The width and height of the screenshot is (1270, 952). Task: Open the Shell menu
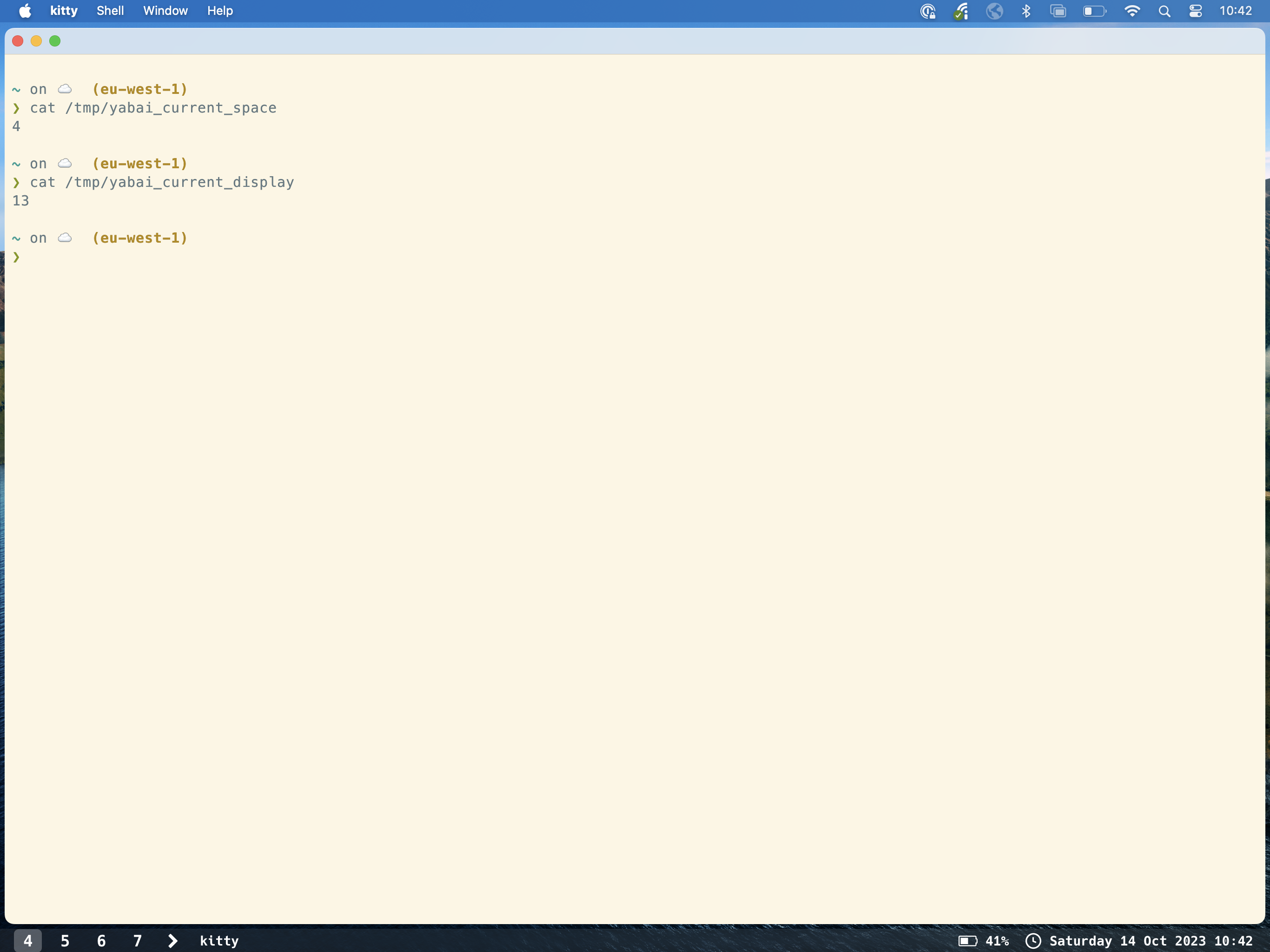pyautogui.click(x=110, y=10)
